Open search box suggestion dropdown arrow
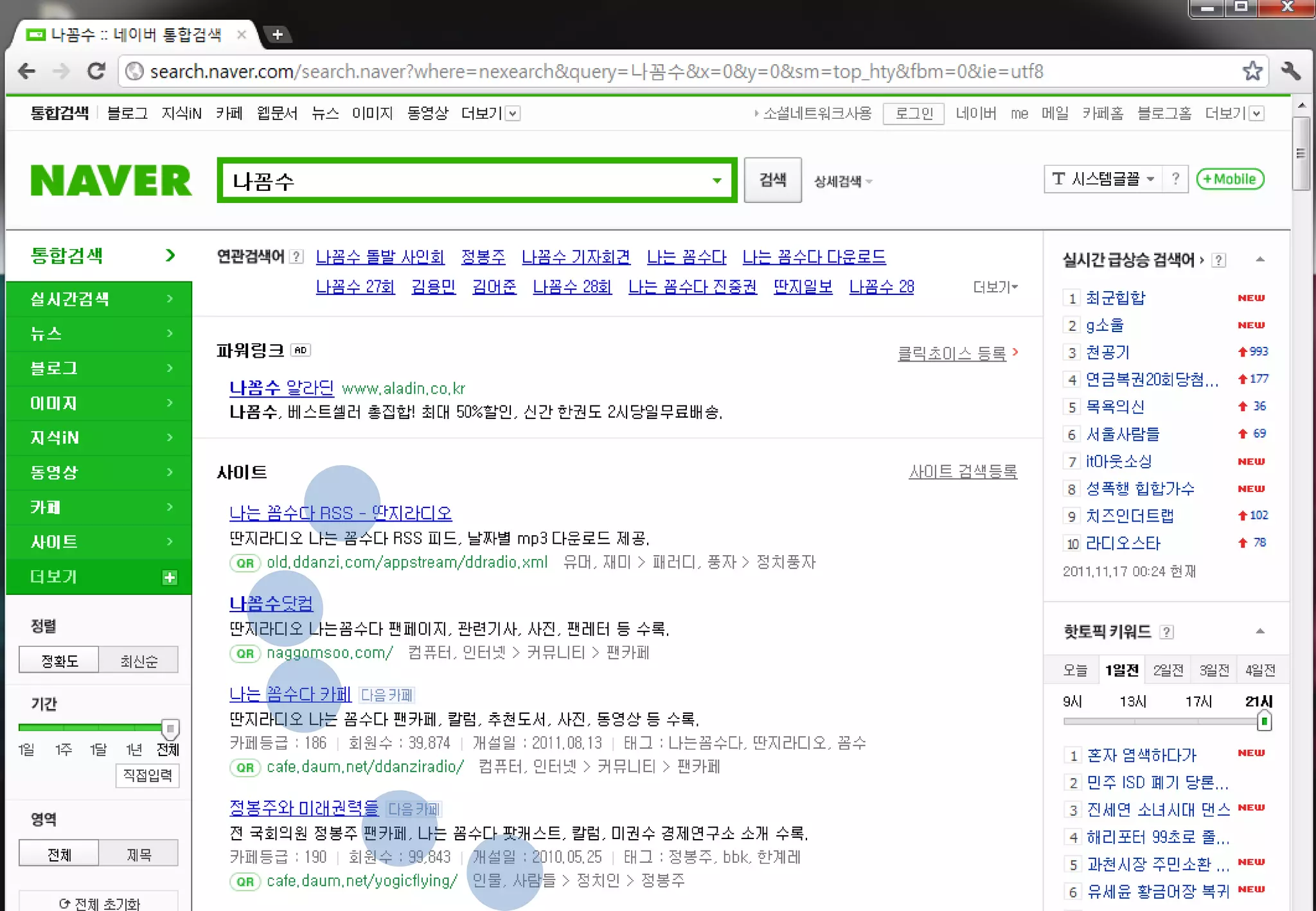1316x911 pixels. point(717,181)
